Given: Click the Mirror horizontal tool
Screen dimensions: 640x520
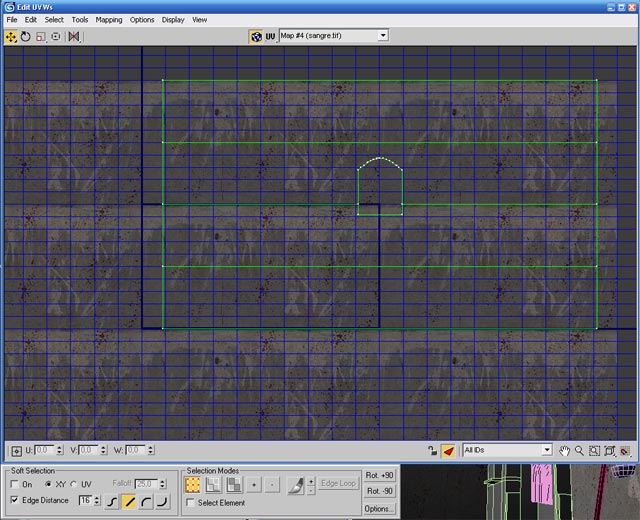Looking at the screenshot, I should [x=74, y=37].
